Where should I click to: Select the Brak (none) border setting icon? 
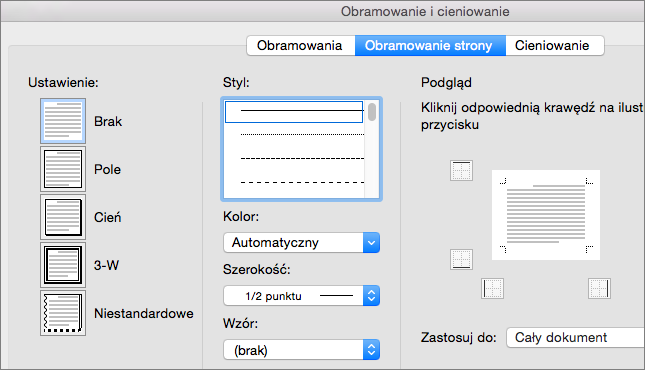pyautogui.click(x=63, y=121)
